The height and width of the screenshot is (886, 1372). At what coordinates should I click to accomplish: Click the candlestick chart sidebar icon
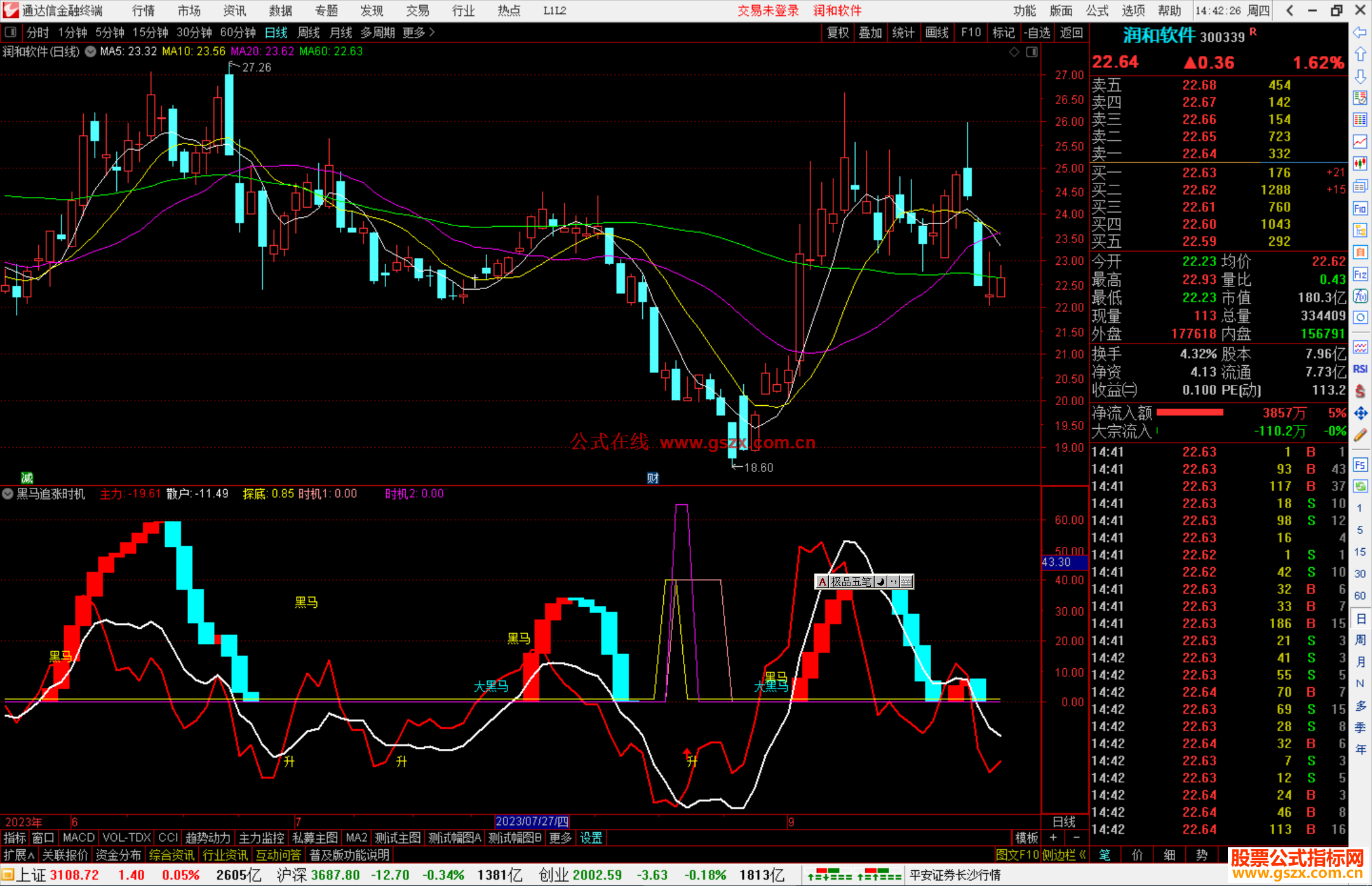pyautogui.click(x=1360, y=163)
